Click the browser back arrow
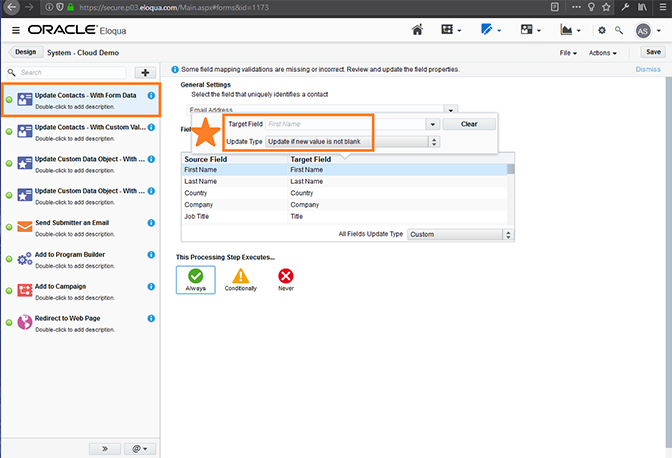 (12, 7)
